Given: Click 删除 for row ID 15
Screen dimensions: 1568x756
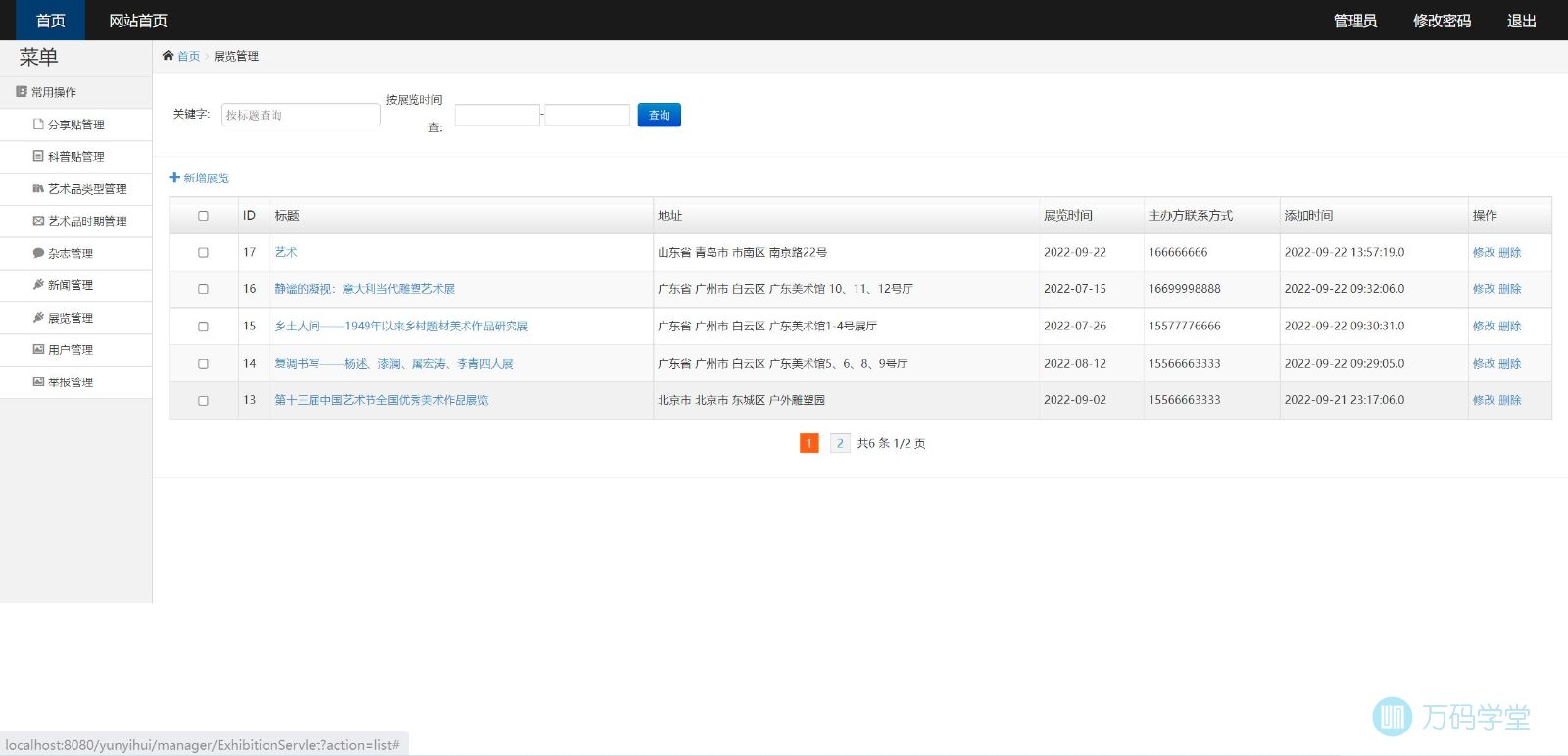Looking at the screenshot, I should click(x=1510, y=326).
